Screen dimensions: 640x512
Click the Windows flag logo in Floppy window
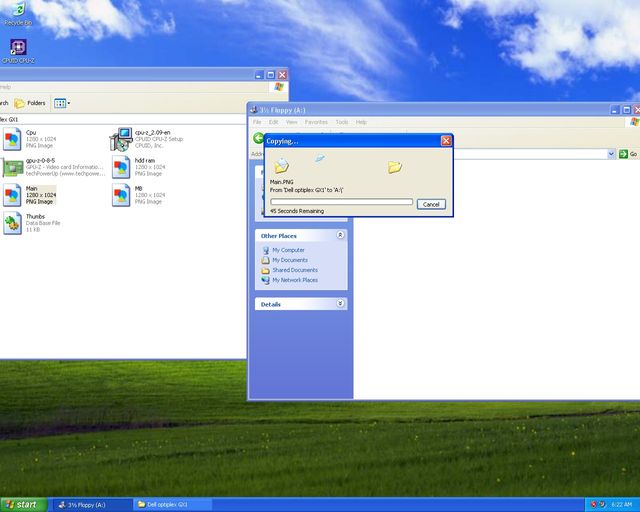[635, 122]
